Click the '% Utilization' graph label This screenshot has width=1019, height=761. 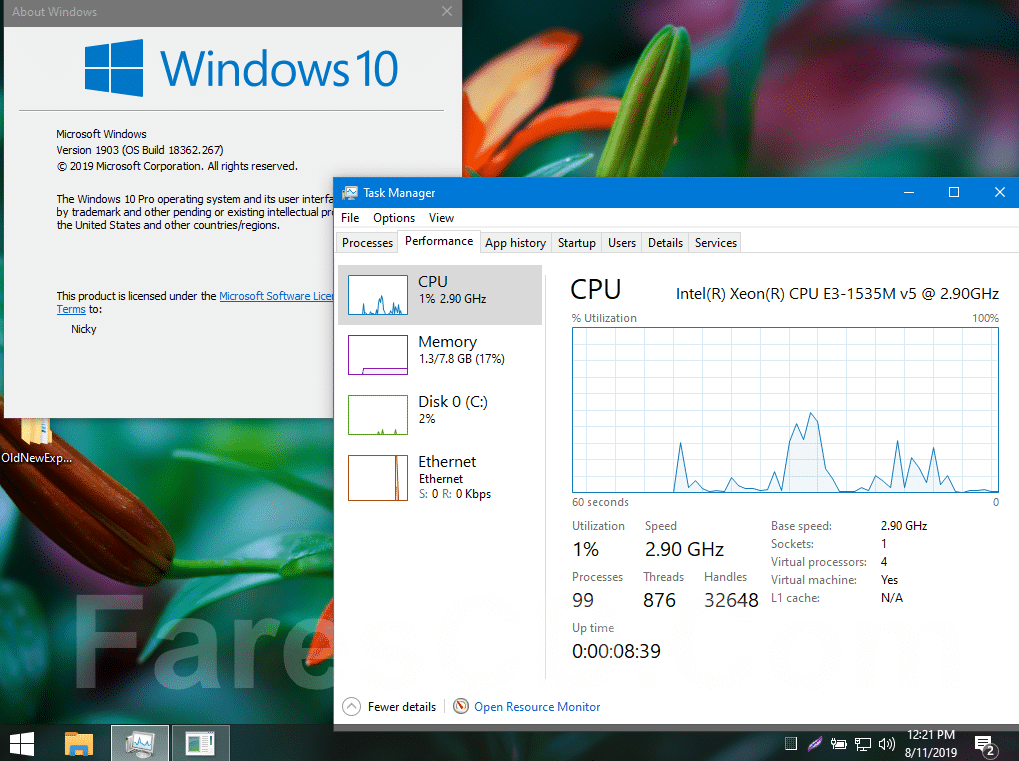click(x=604, y=318)
